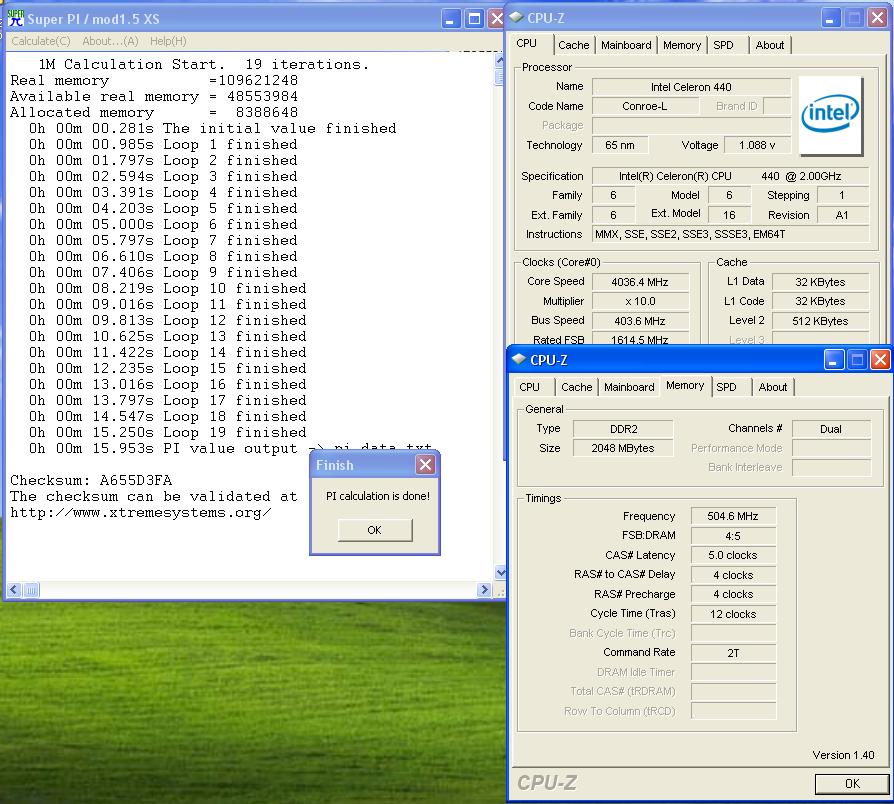Open the About...(A) menu in Super PI
This screenshot has height=804, width=894.
click(x=110, y=41)
